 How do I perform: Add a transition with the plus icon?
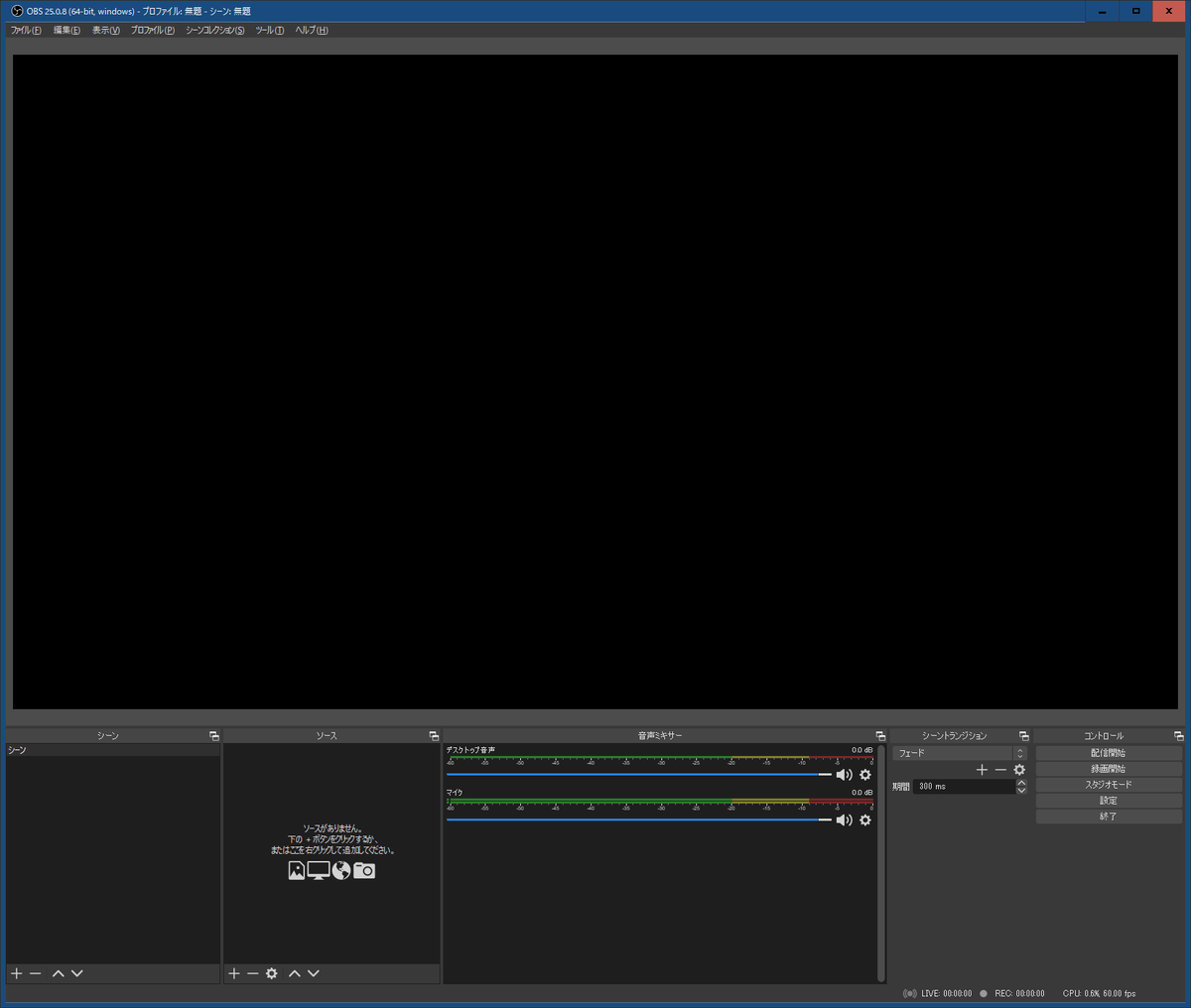tap(983, 770)
